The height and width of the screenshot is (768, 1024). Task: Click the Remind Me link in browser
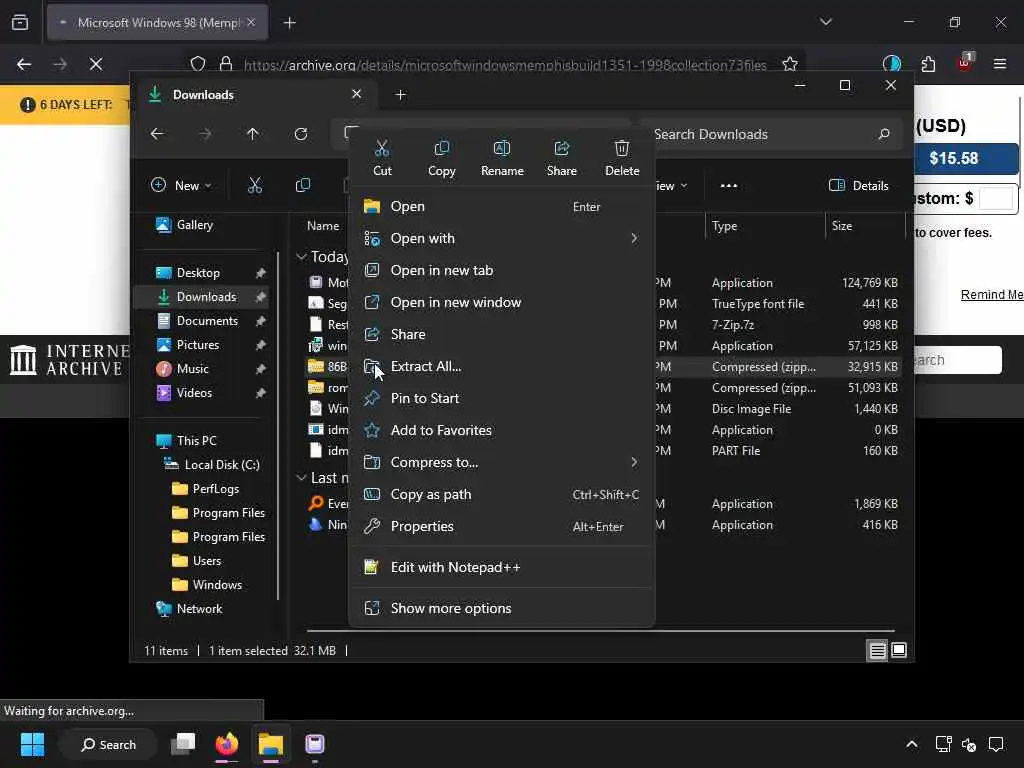tap(991, 295)
